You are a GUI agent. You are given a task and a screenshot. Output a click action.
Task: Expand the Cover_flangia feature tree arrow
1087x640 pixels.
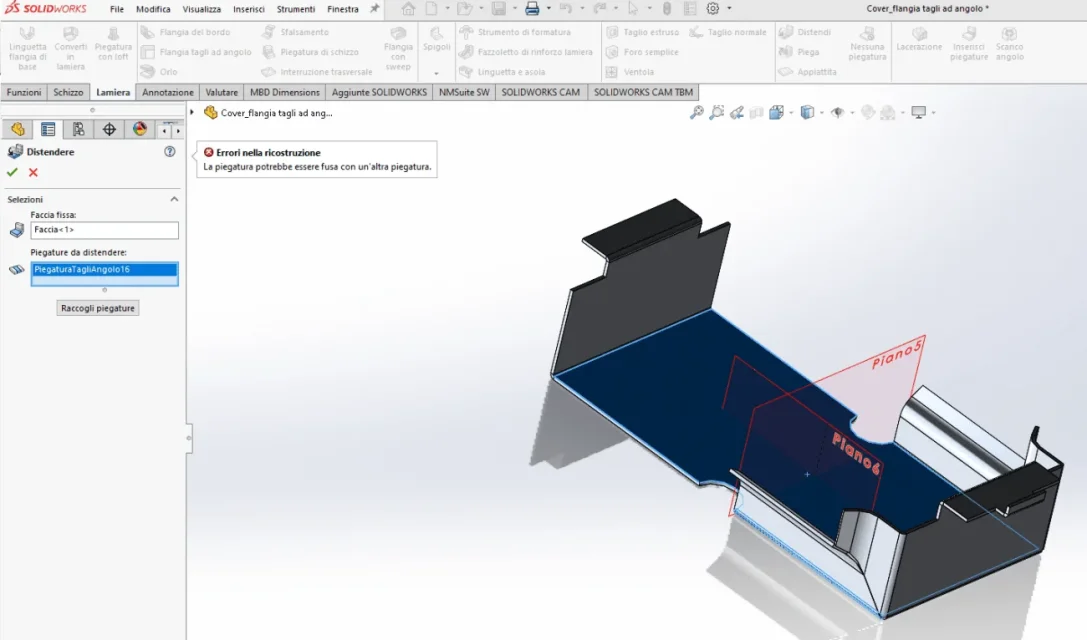[x=192, y=112]
